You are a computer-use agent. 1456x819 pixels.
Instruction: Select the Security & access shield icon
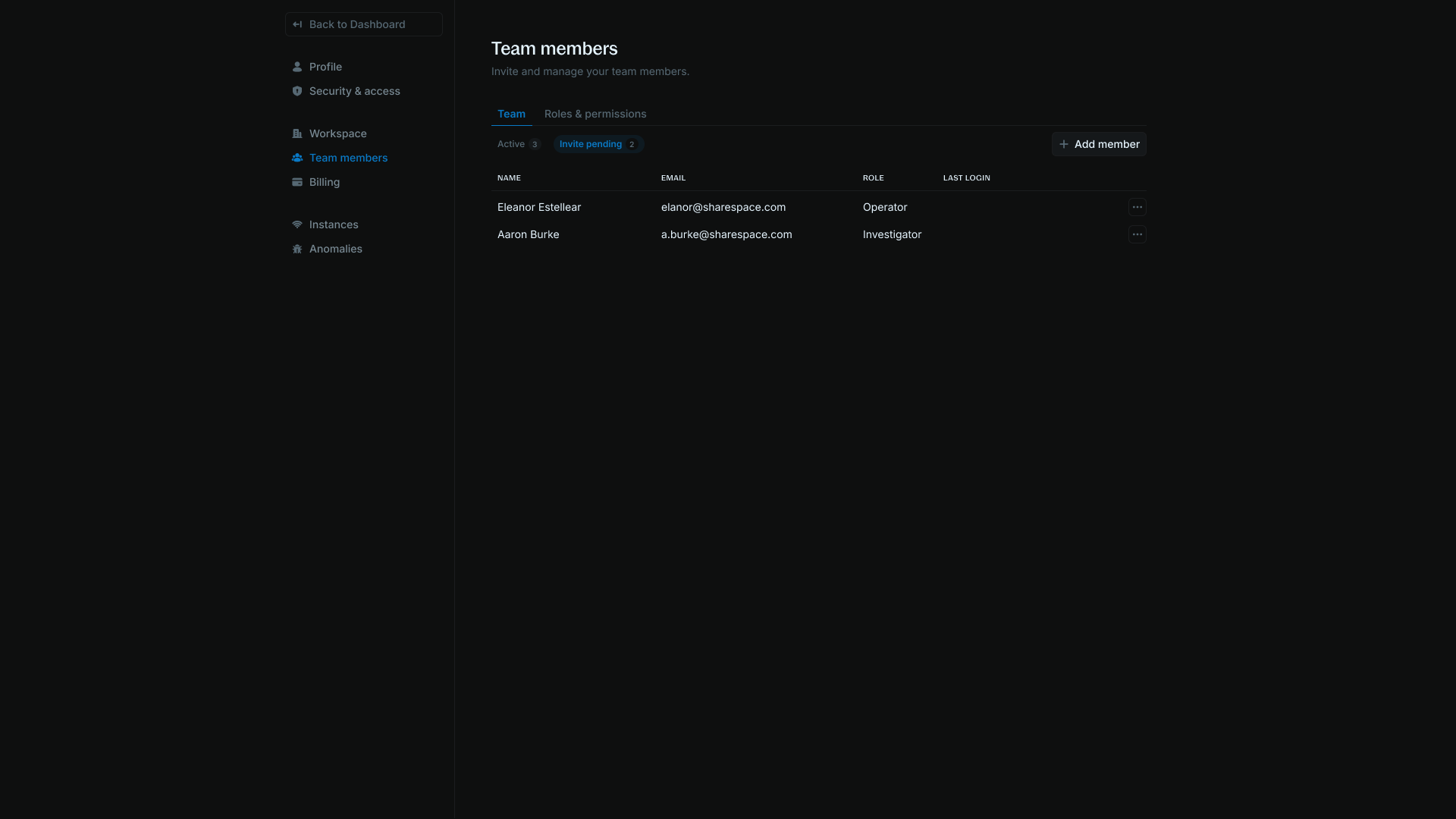pos(297,91)
